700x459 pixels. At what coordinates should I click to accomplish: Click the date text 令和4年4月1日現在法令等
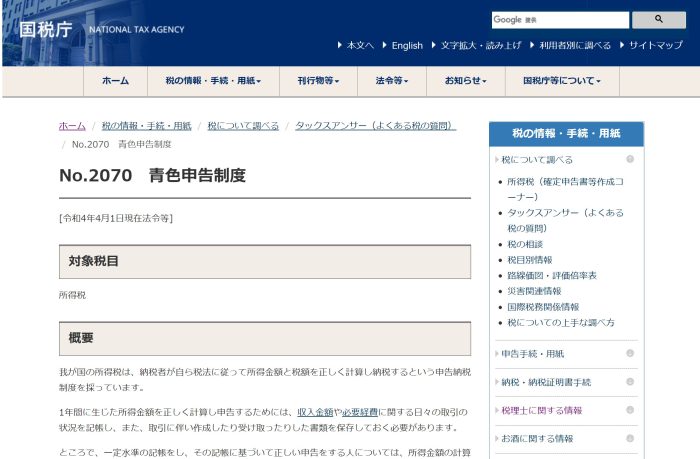point(116,218)
